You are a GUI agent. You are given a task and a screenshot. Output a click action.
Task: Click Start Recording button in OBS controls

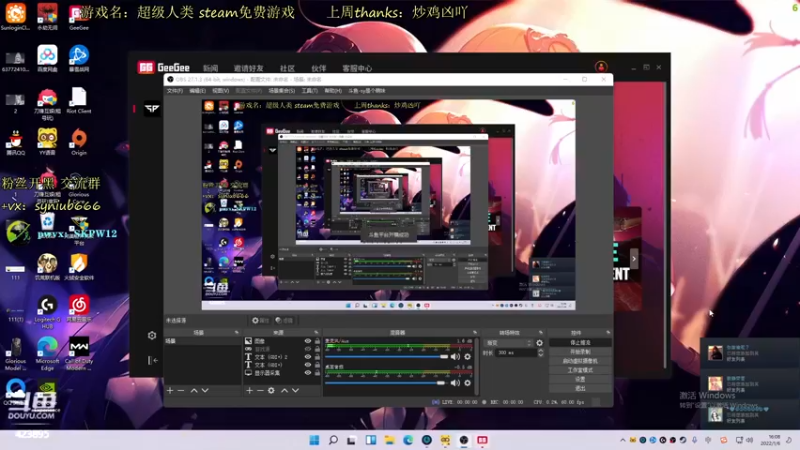pyautogui.click(x=580, y=352)
